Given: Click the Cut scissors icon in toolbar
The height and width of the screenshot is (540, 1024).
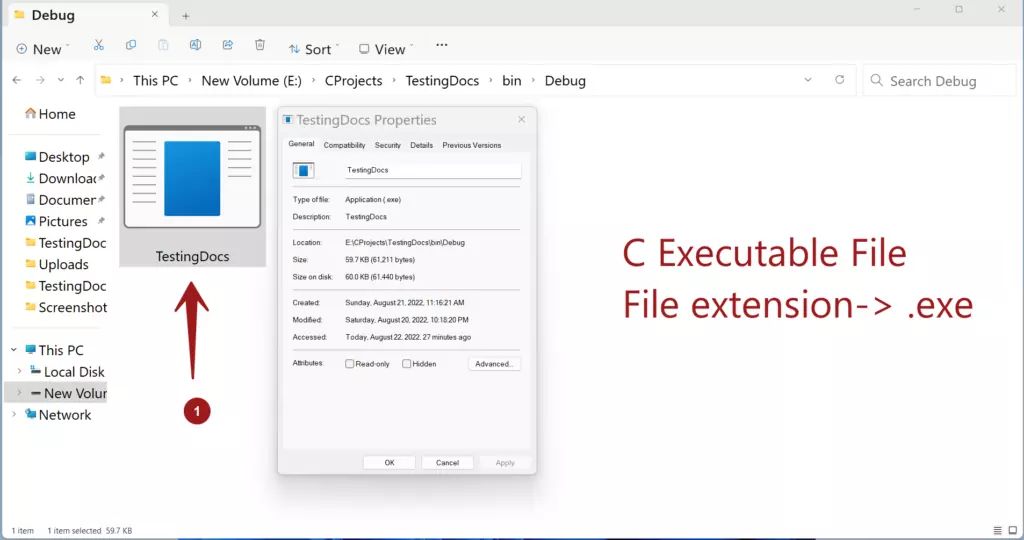Looking at the screenshot, I should [x=99, y=45].
